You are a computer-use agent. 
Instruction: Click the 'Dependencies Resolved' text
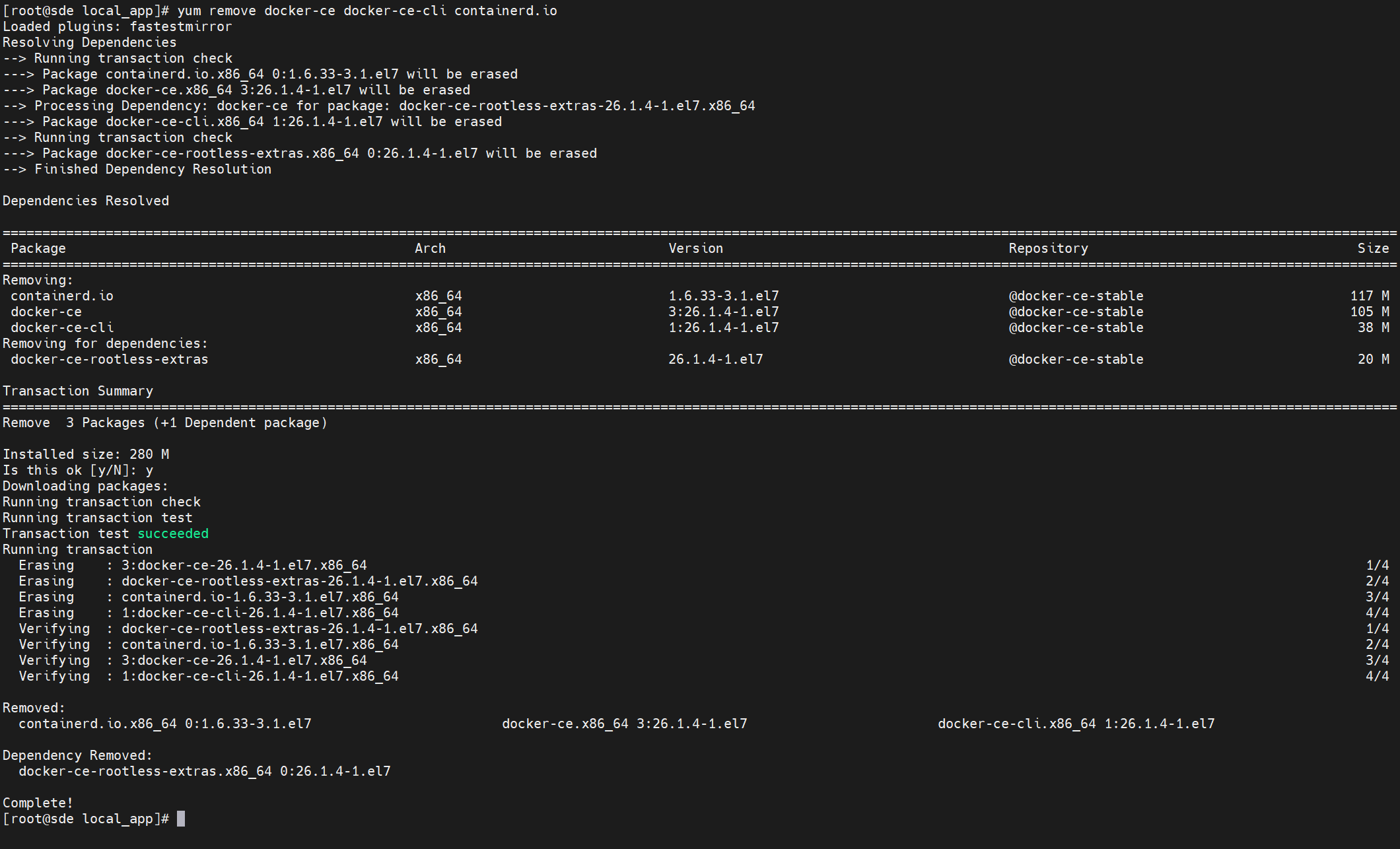point(86,201)
